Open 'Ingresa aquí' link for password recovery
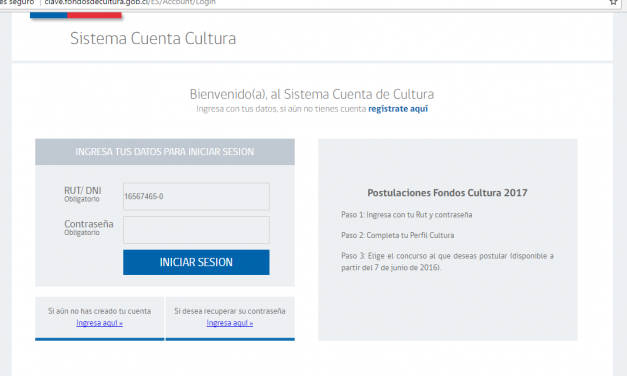 click(x=230, y=323)
